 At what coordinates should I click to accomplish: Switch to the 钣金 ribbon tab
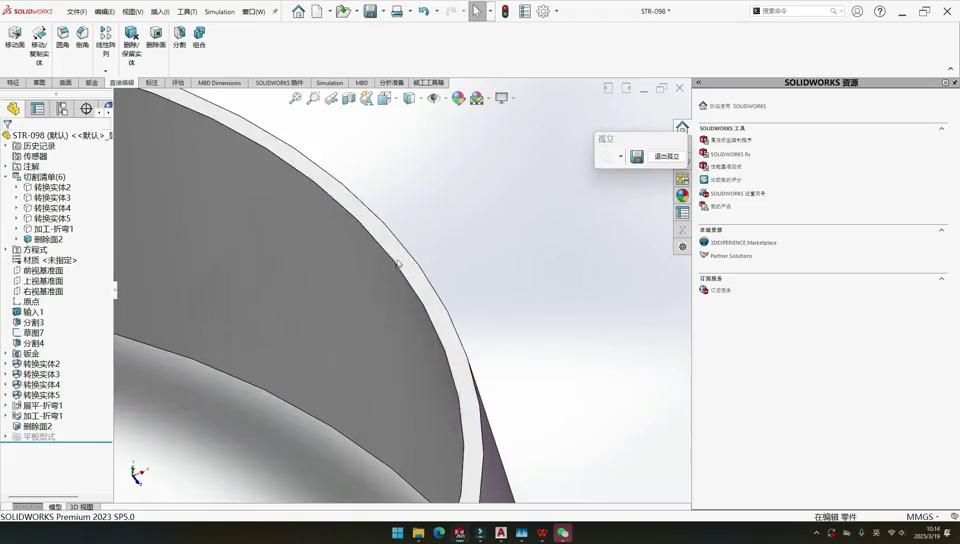click(x=92, y=83)
